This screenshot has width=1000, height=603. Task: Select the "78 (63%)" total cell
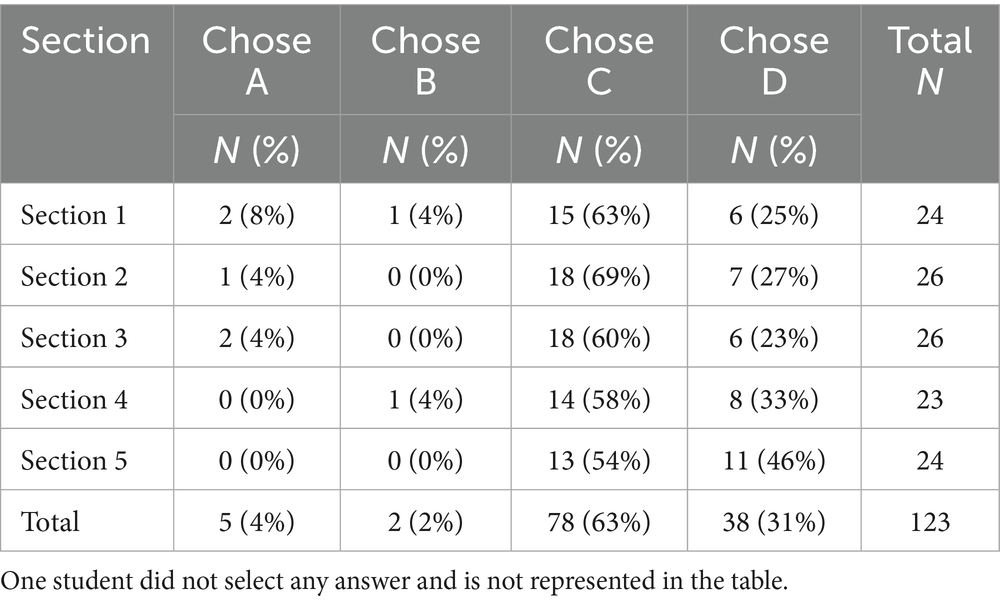click(599, 521)
